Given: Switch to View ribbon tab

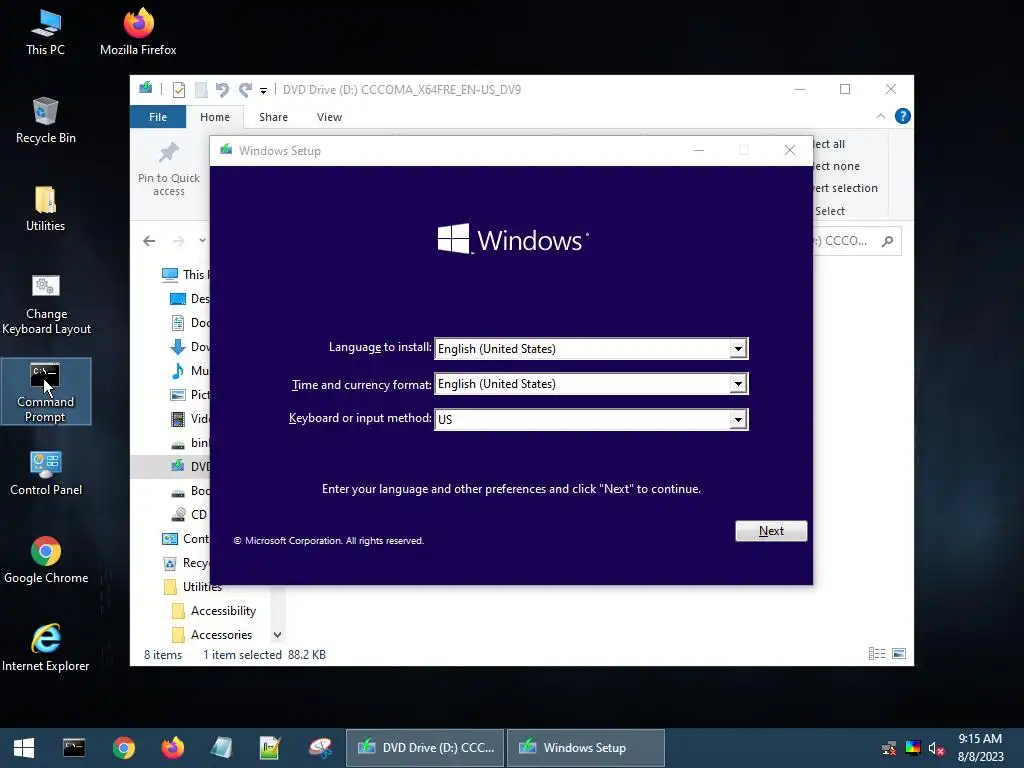Looking at the screenshot, I should coord(329,117).
